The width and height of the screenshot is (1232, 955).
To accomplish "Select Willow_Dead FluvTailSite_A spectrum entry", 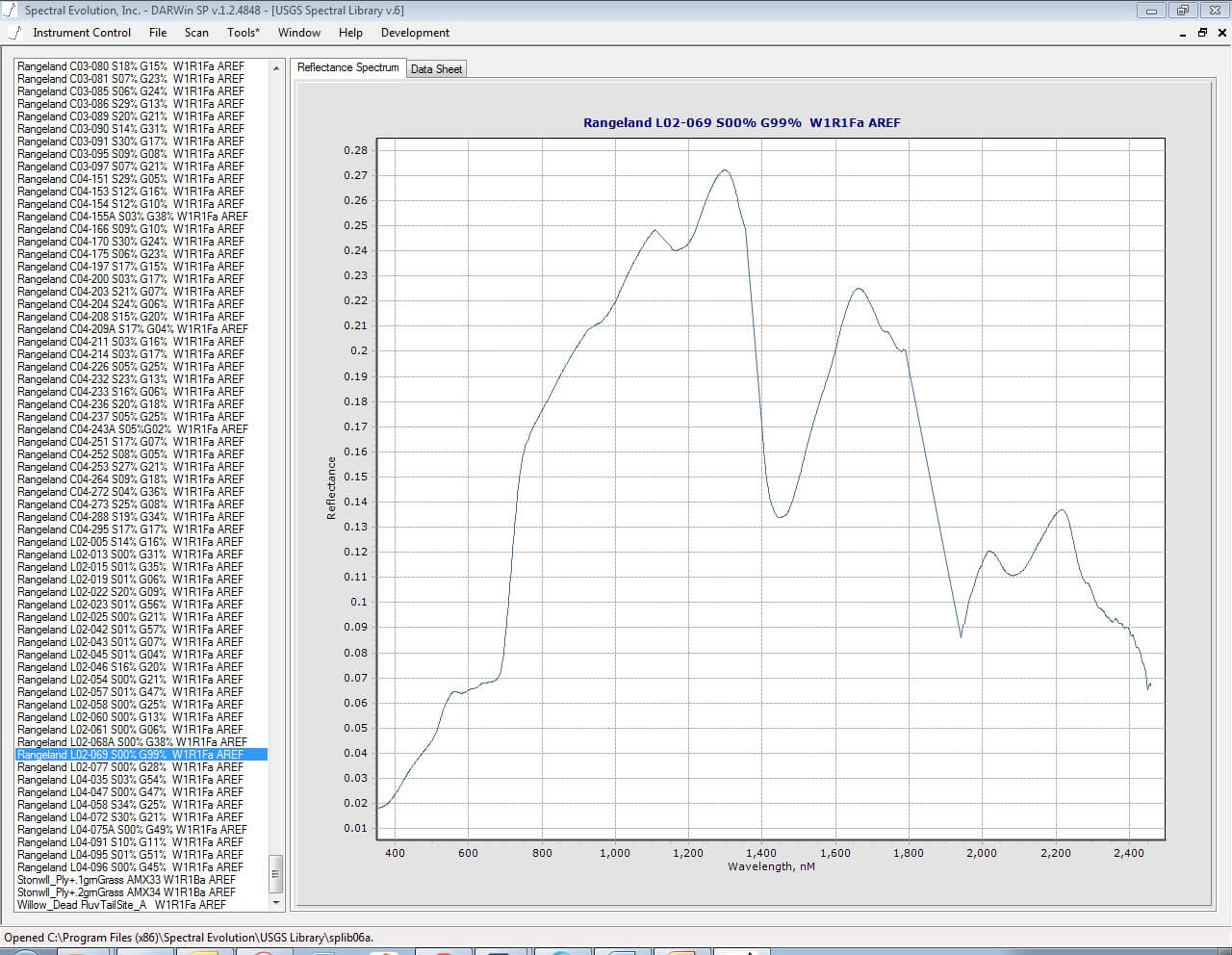I will click(x=121, y=905).
